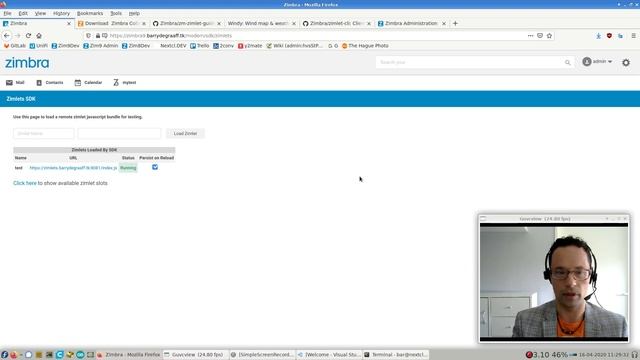Image resolution: width=640 pixels, height=360 pixels.
Task: Toggle Persist on Reload for test zimlet
Action: point(155,167)
